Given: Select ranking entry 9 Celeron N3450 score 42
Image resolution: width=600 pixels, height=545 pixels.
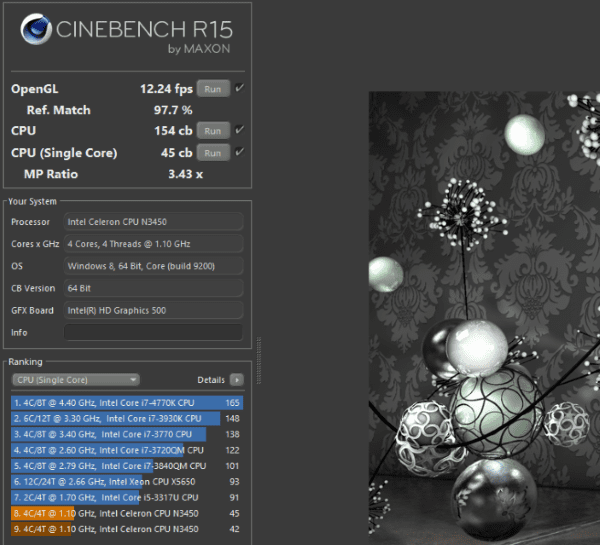Looking at the screenshot, I should [x=127, y=529].
